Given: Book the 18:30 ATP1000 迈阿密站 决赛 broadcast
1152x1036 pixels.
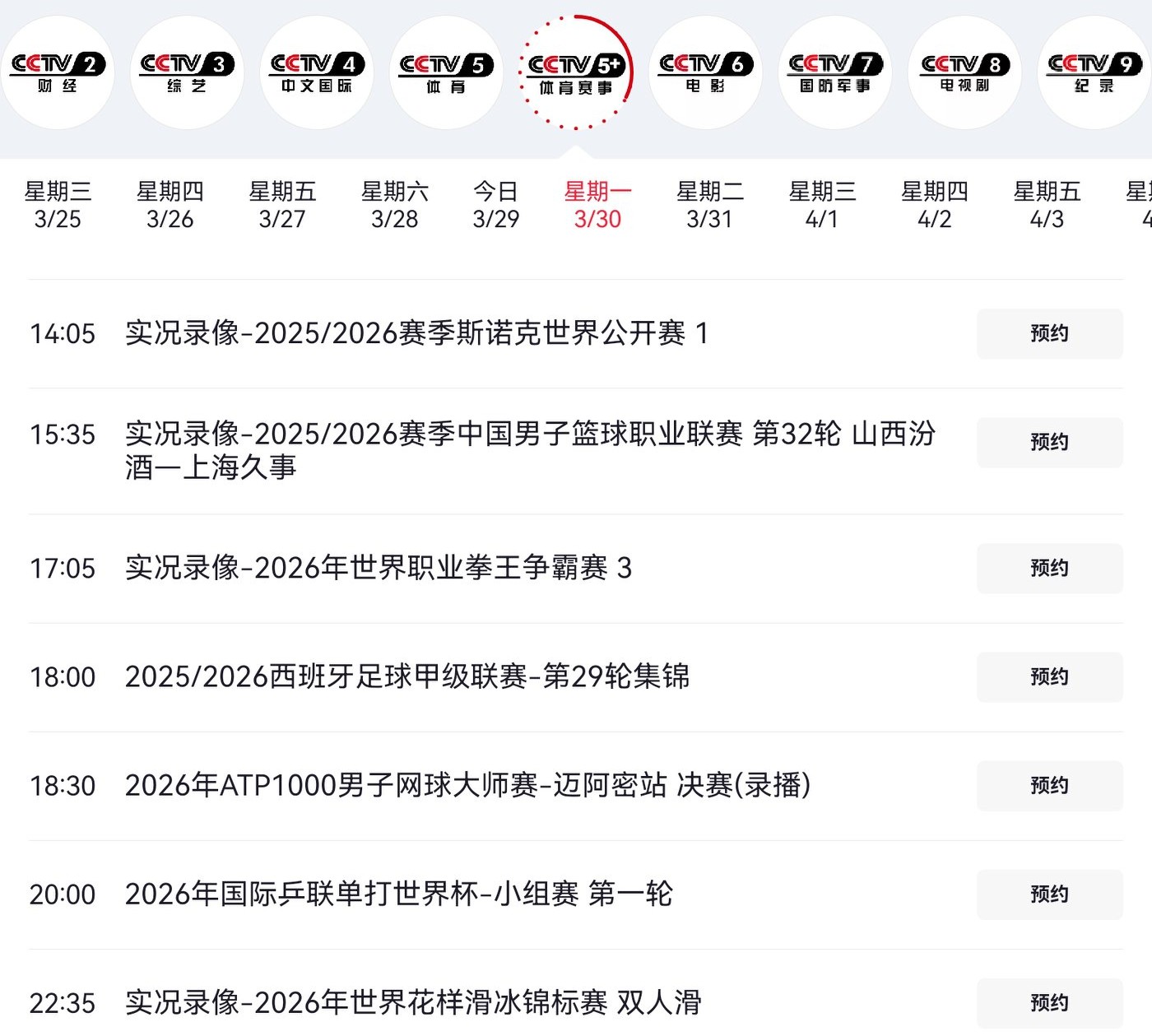Looking at the screenshot, I should (x=1049, y=785).
